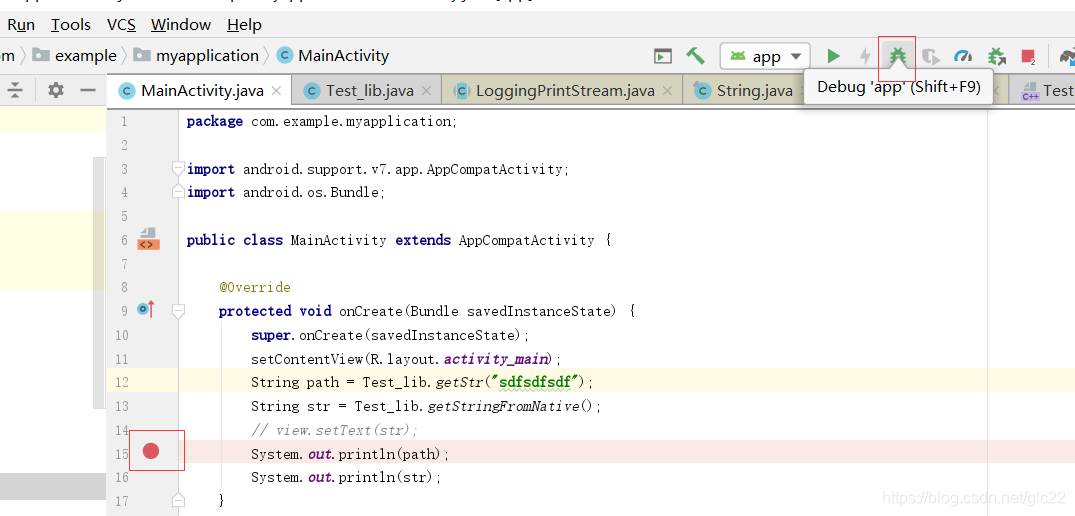Click the MainActivity breadcrumb item
The image size is (1075, 516).
(333, 56)
